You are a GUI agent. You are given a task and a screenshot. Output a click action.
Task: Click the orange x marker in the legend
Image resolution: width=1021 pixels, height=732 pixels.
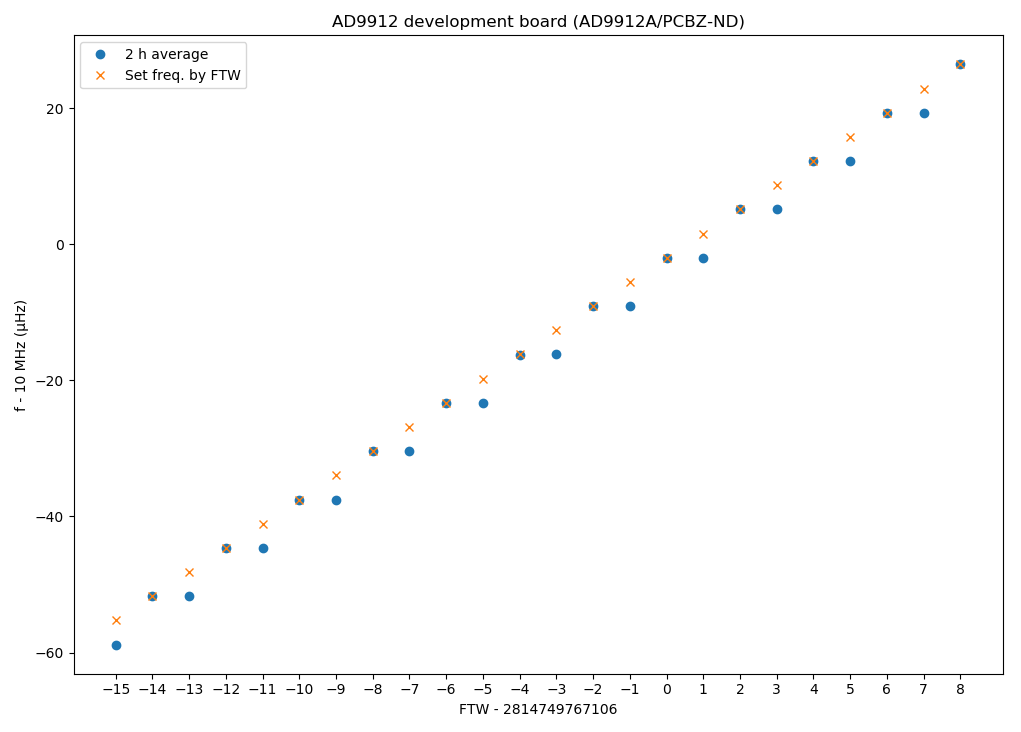100,76
